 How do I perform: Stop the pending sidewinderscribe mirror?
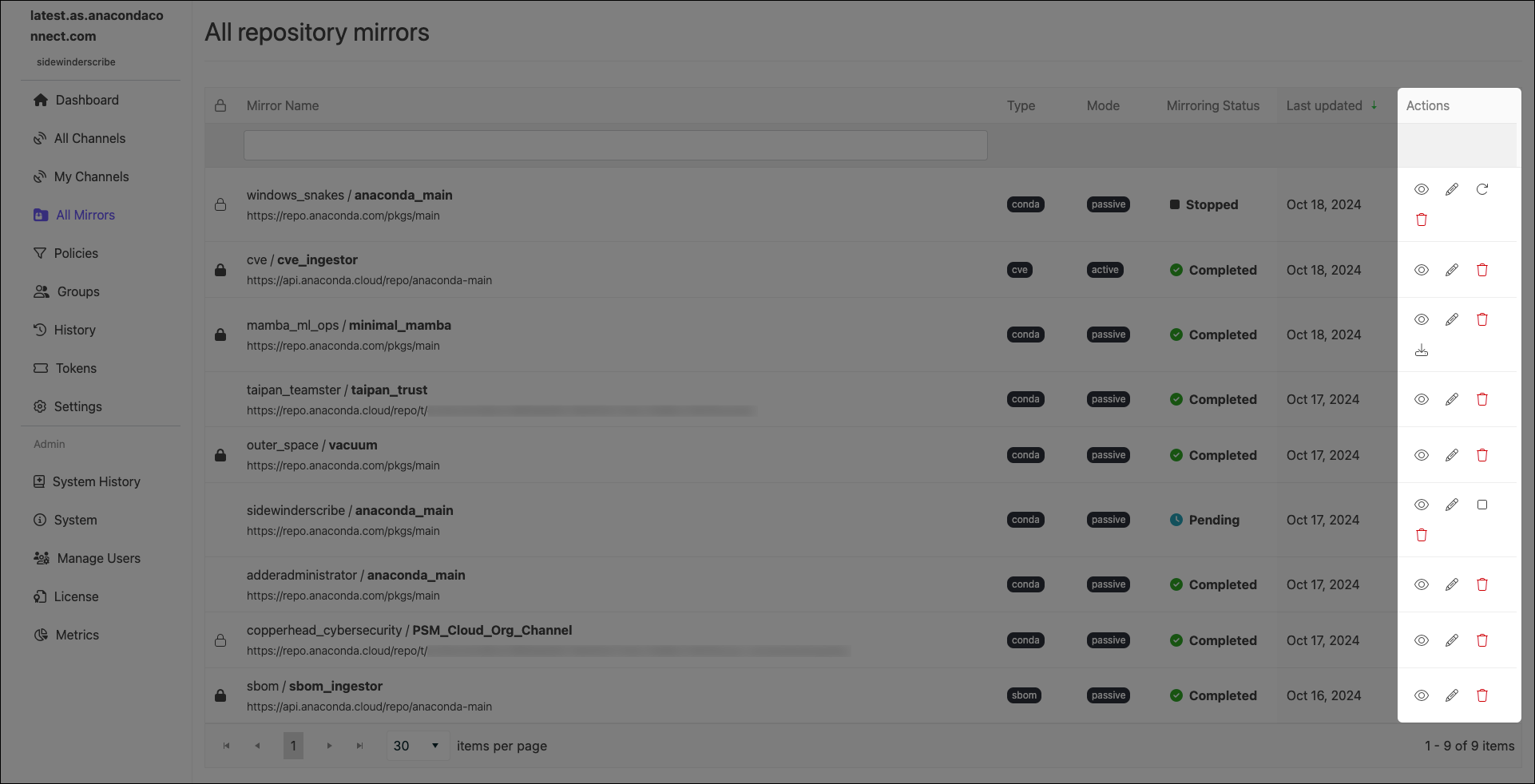pos(1482,505)
